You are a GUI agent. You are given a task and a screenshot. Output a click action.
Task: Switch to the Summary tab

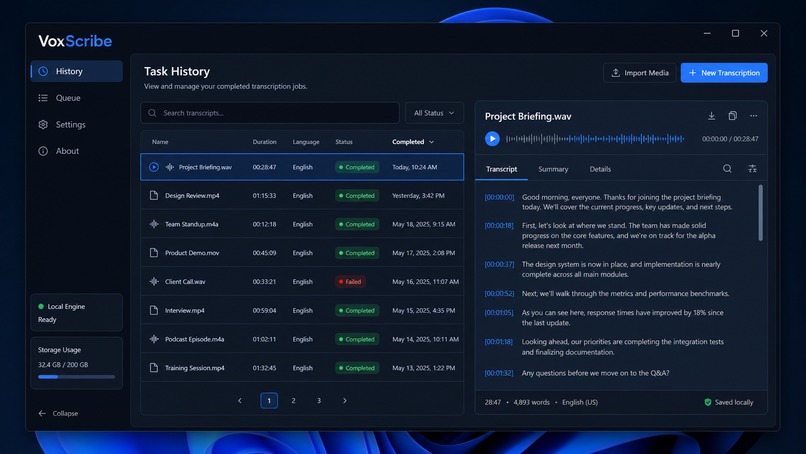[553, 169]
